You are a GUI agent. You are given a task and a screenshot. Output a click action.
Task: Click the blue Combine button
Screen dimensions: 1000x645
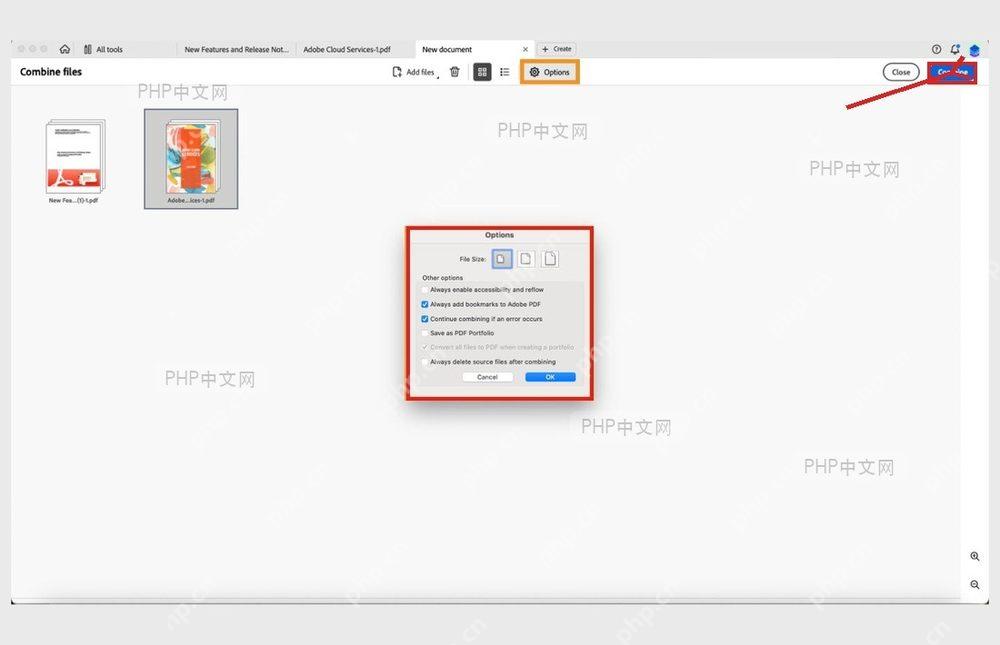952,72
